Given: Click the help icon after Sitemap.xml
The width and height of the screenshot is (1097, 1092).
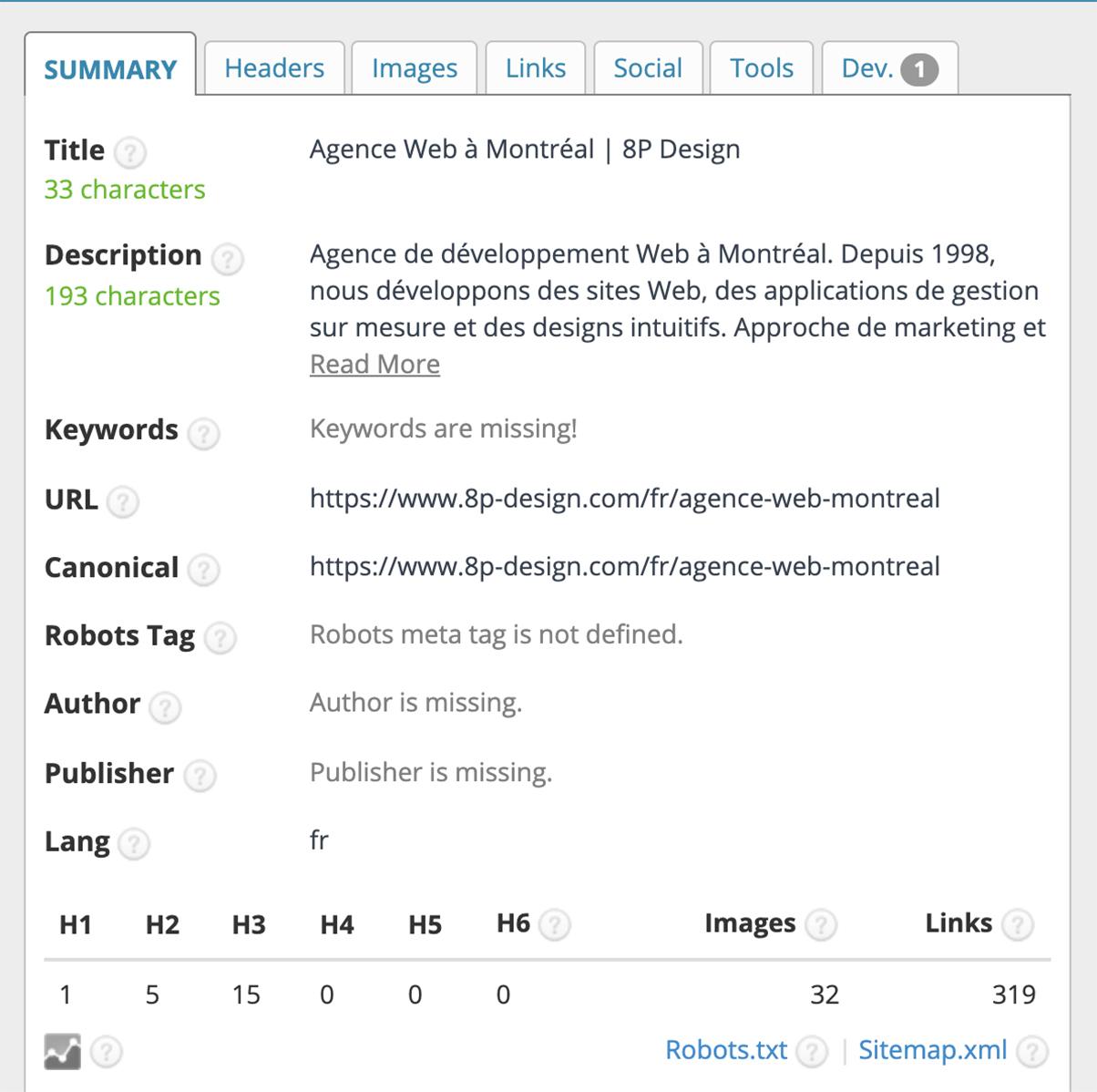Looking at the screenshot, I should [x=1032, y=1052].
